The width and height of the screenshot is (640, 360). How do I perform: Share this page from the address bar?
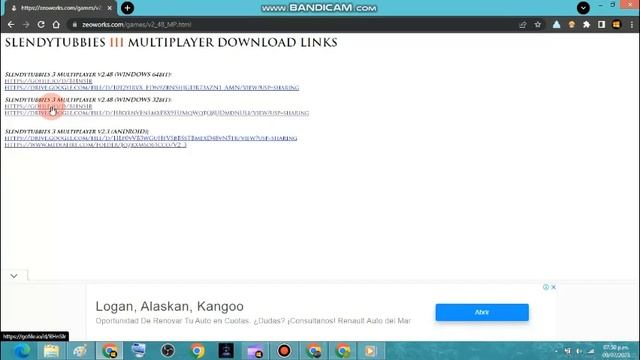tap(522, 24)
